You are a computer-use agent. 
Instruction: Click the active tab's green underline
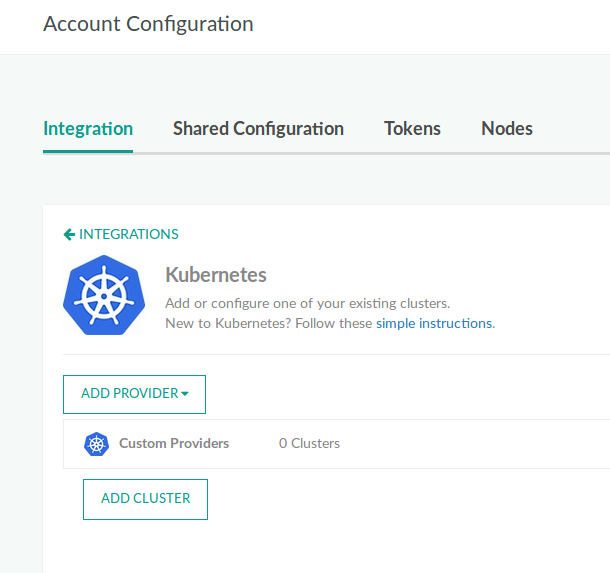88,151
